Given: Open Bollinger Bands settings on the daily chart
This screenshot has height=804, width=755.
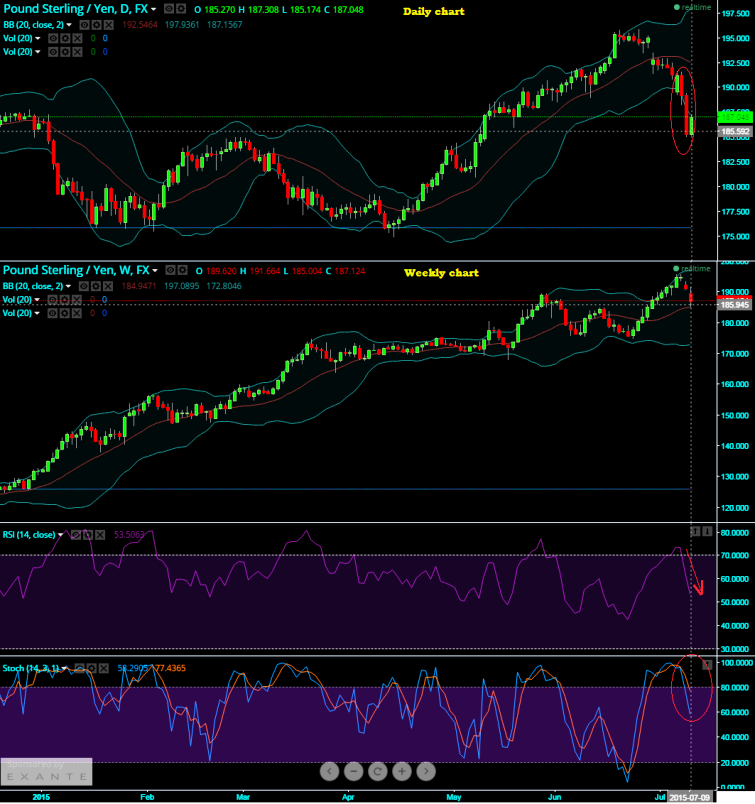Looking at the screenshot, I should (x=96, y=25).
